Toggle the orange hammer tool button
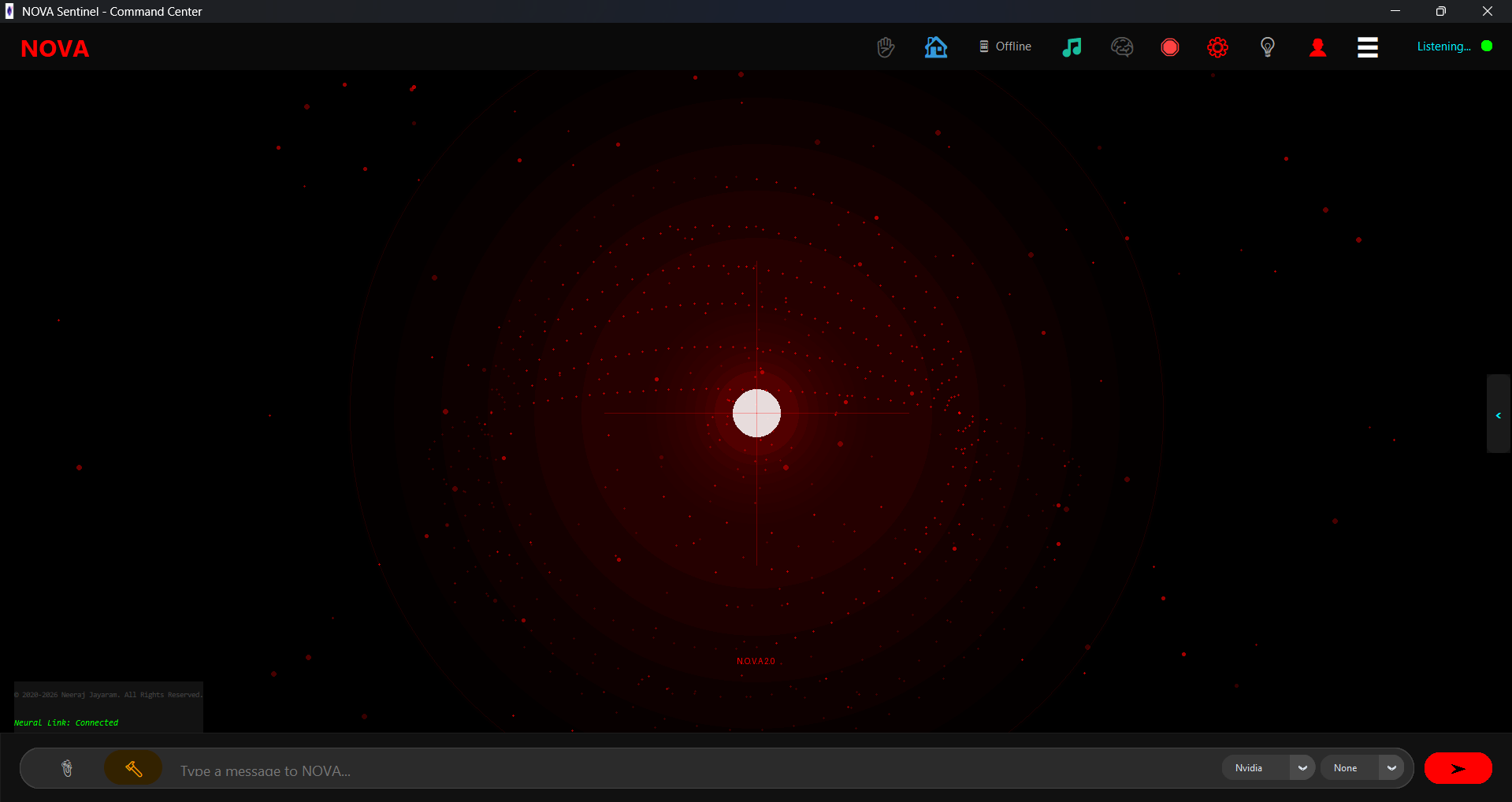 tap(133, 768)
